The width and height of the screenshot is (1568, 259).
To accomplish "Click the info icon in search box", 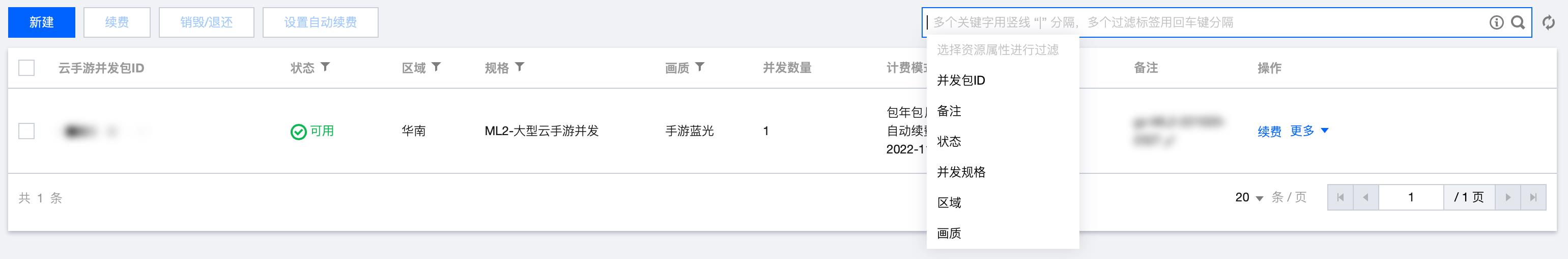I will 1496,22.
